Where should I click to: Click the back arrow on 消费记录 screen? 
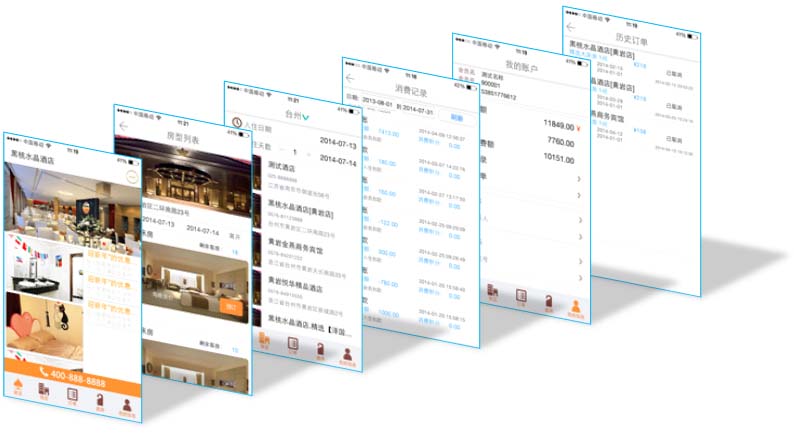coord(351,79)
